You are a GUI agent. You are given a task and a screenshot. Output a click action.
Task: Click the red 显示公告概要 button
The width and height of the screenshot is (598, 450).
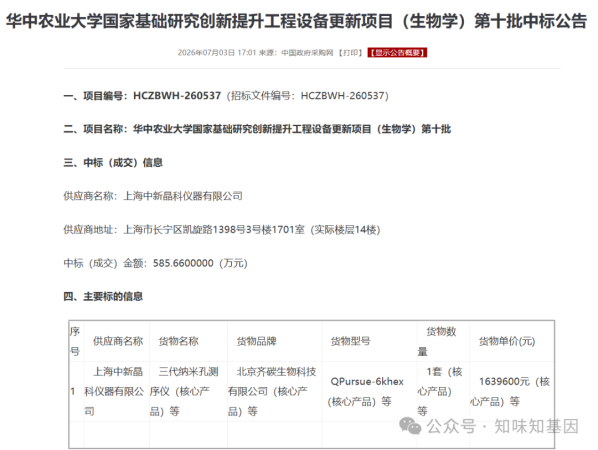tap(397, 53)
